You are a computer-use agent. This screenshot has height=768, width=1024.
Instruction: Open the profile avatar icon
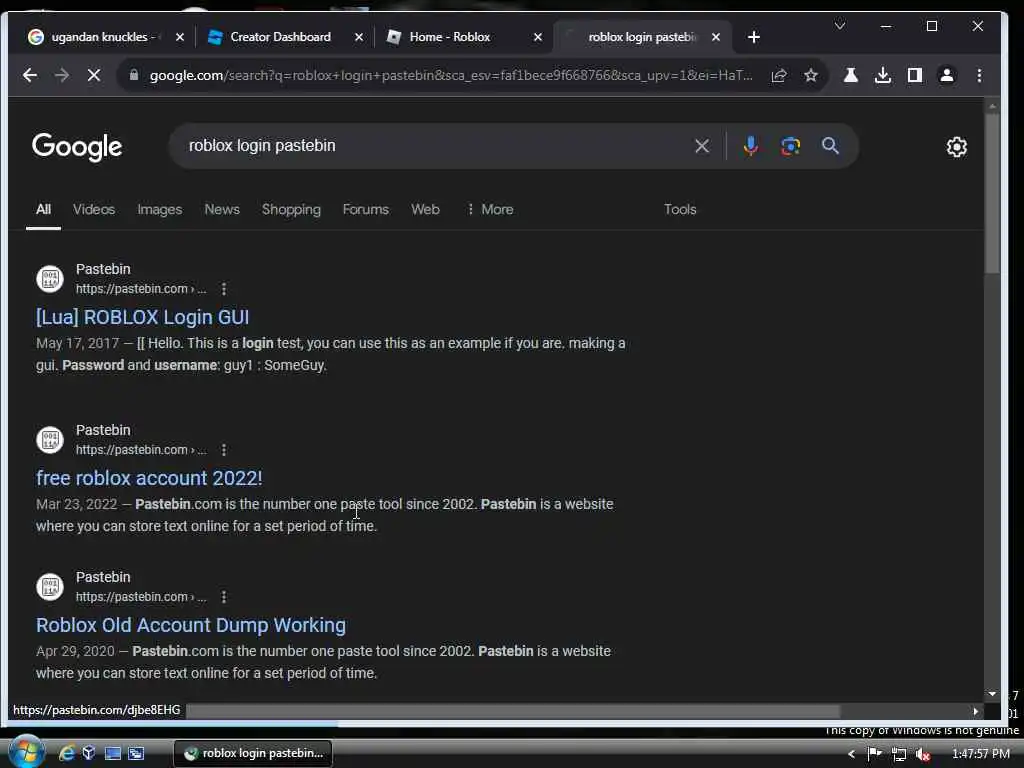pos(946,75)
